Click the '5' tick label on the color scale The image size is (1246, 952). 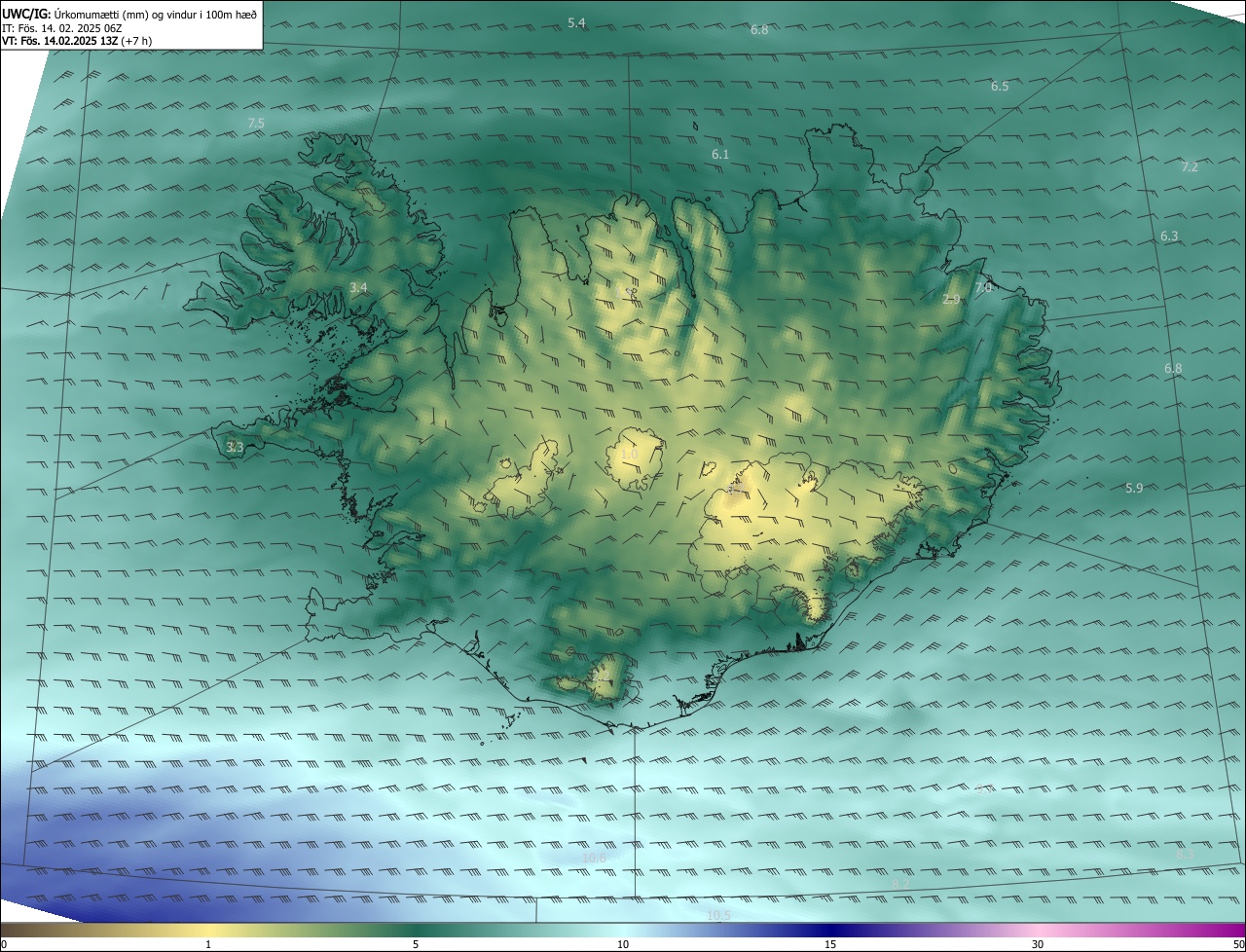coord(416,945)
